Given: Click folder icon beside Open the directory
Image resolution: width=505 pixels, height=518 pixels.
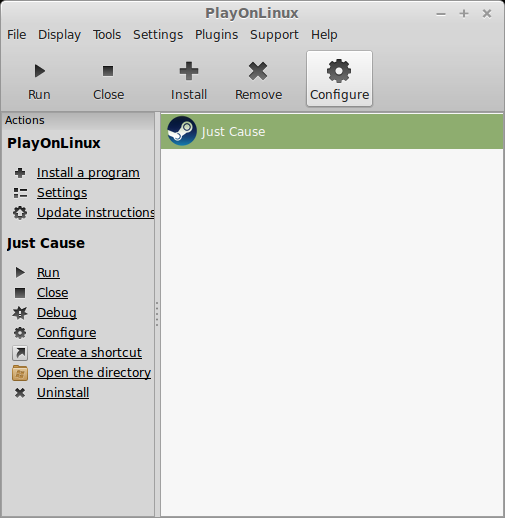Looking at the screenshot, I should [x=20, y=373].
